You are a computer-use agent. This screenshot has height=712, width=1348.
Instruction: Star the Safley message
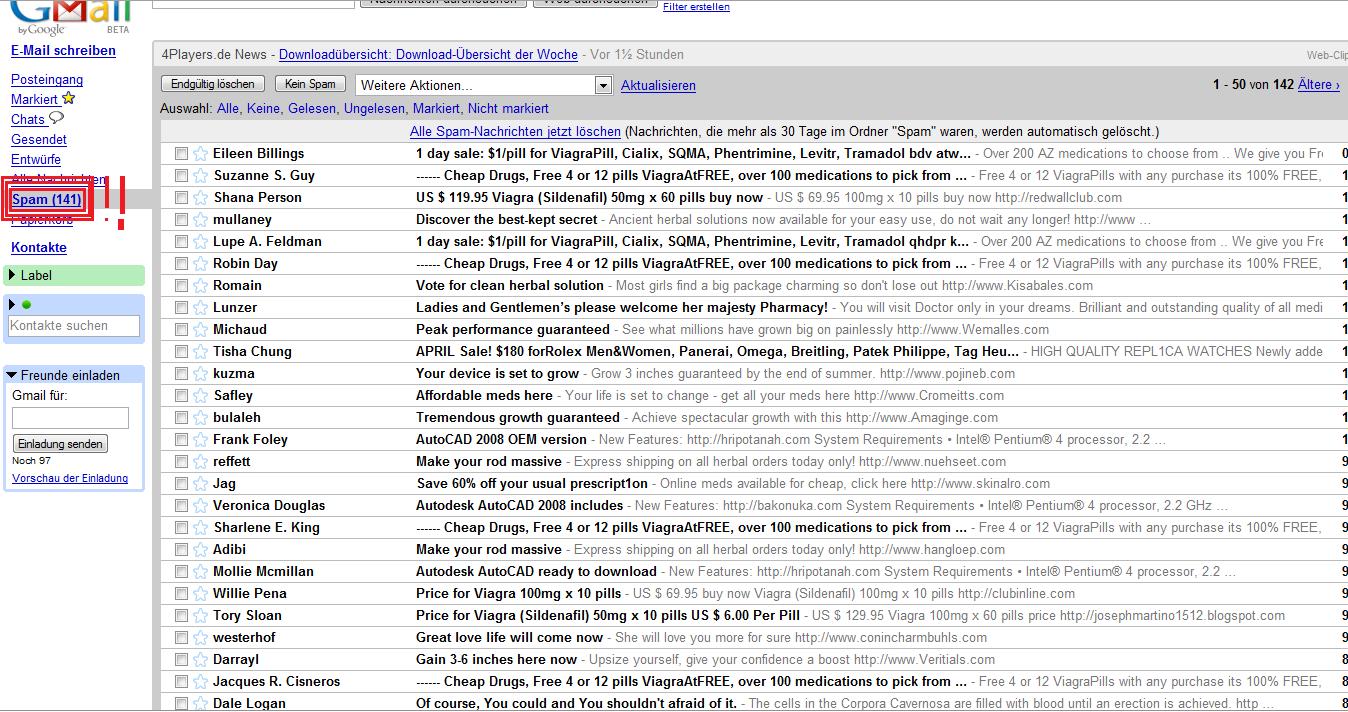(200, 396)
